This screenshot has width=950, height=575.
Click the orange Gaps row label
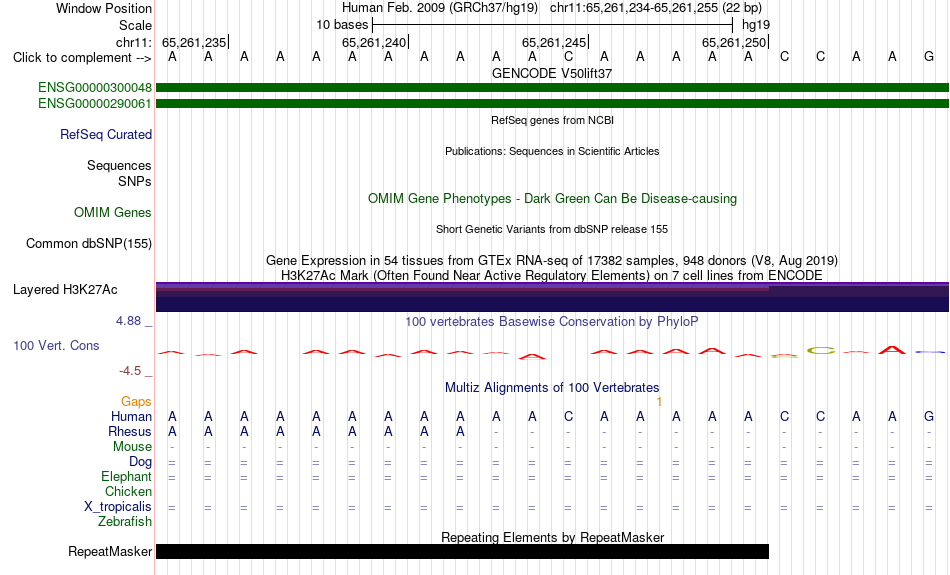(x=136, y=402)
